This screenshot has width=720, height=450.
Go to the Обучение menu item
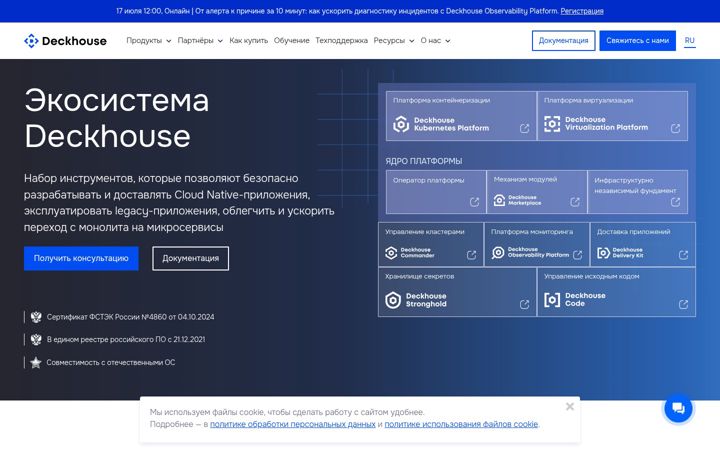click(x=292, y=40)
